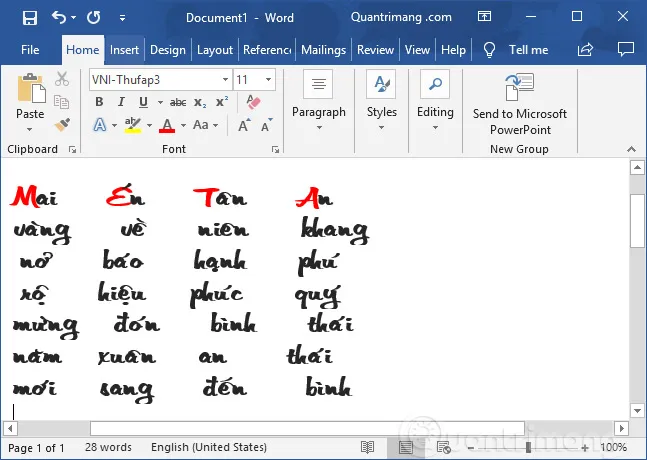Select the Format Painter brush
The image size is (647, 460).
pyautogui.click(x=62, y=125)
